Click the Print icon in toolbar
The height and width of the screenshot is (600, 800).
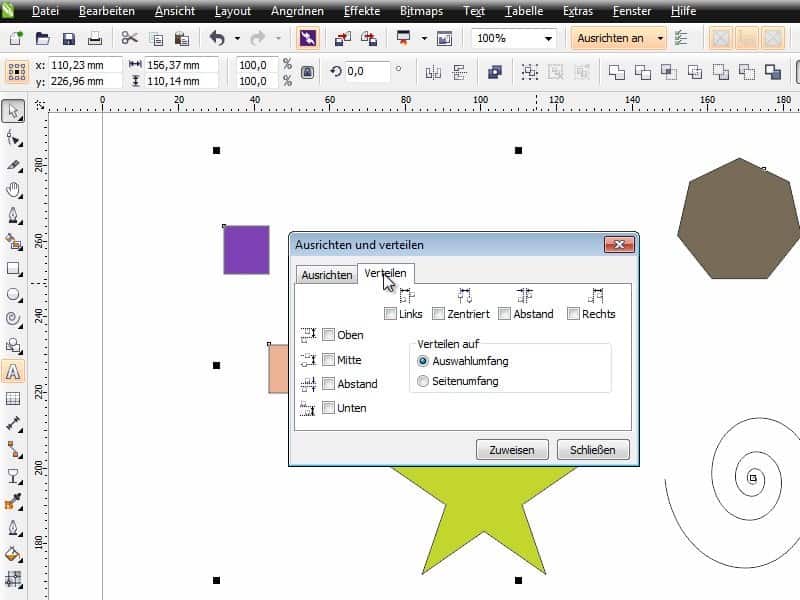point(94,39)
